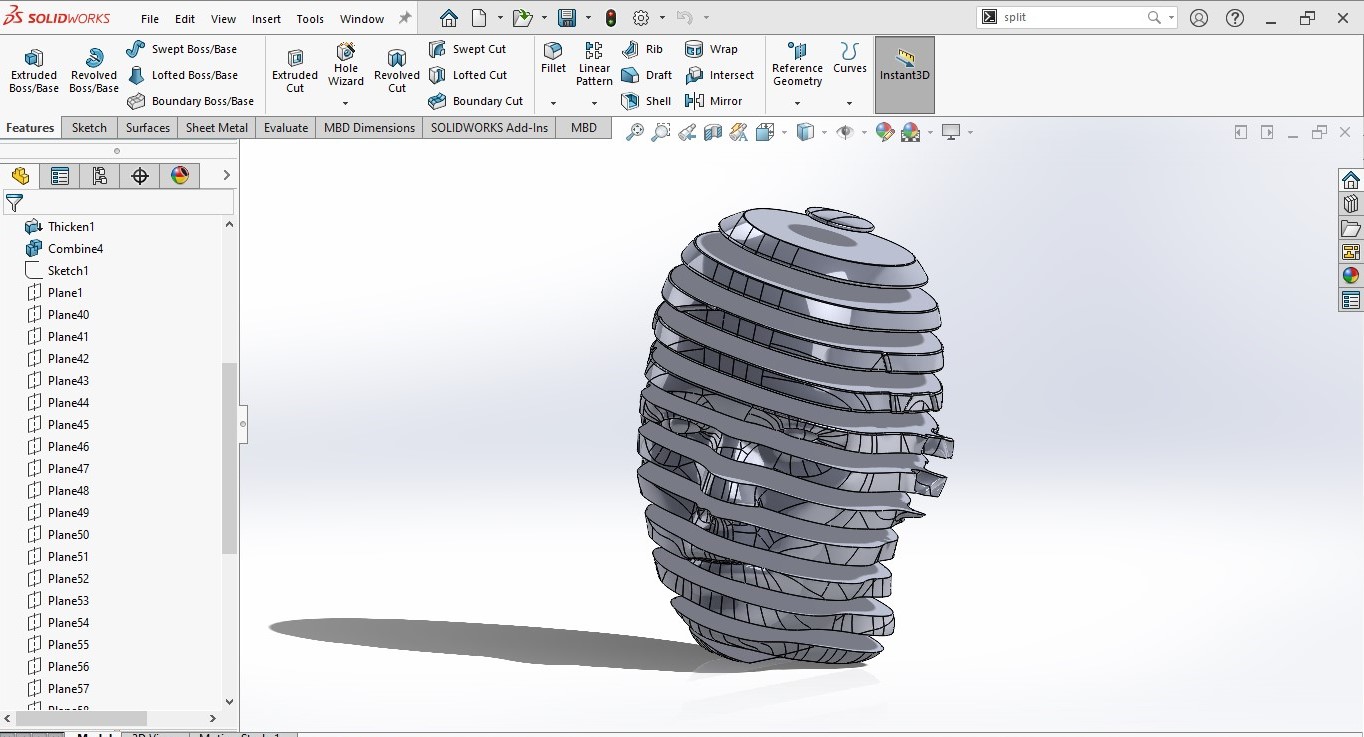Open the DimXpertManager tab icon
Viewport: 1364px width, 737px height.
[140, 176]
